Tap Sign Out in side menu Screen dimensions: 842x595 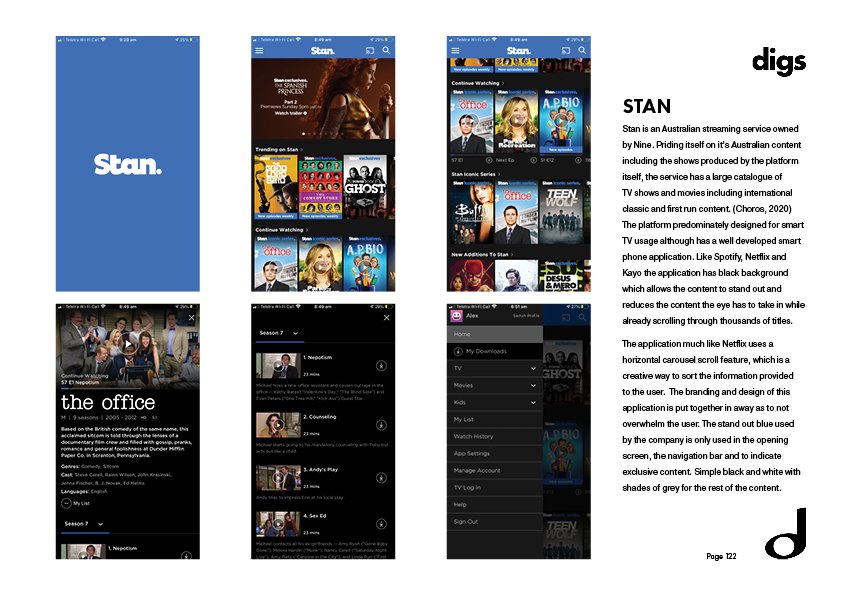pyautogui.click(x=495, y=521)
